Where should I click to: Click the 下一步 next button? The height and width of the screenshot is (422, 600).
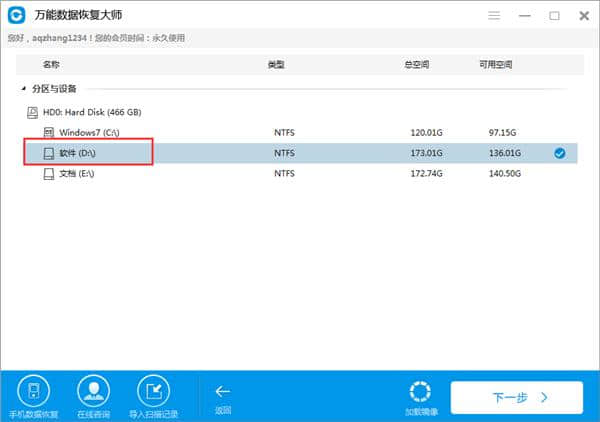tap(516, 397)
